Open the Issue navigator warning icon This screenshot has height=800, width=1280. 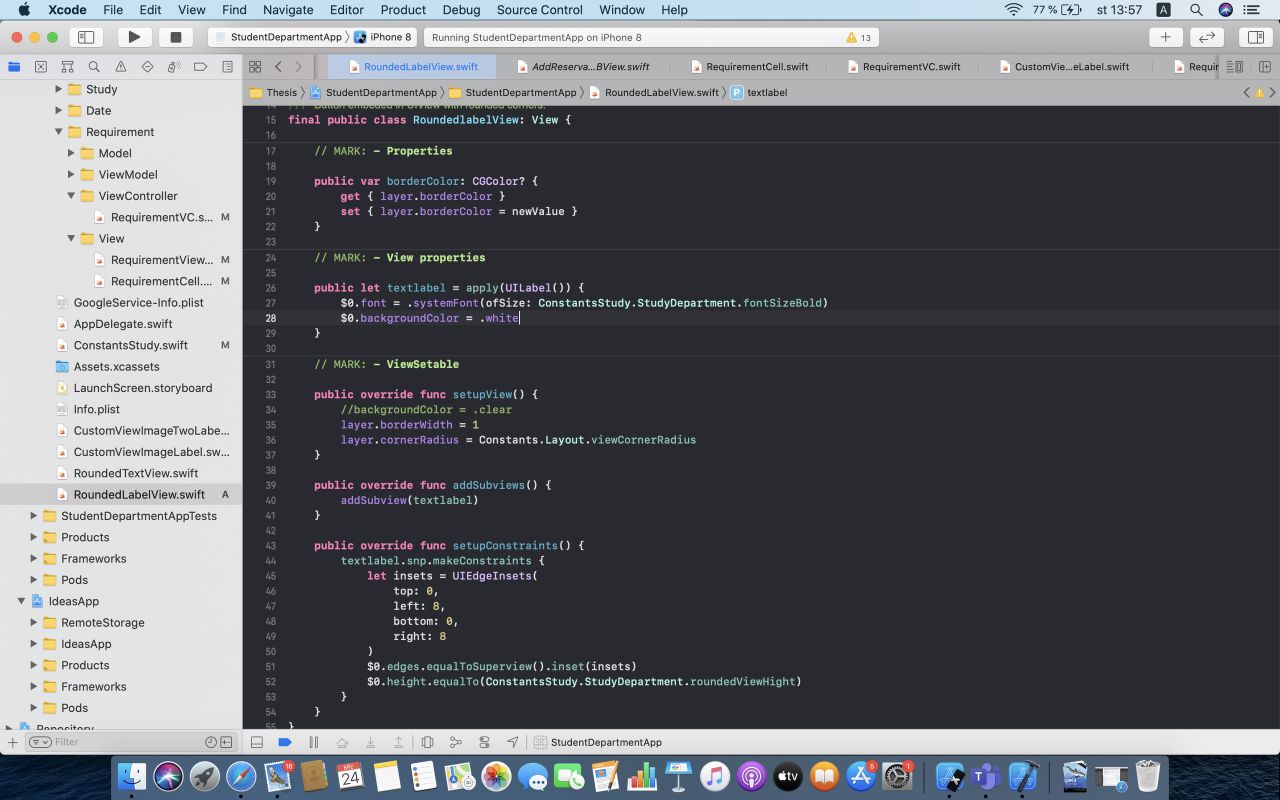coord(121,67)
